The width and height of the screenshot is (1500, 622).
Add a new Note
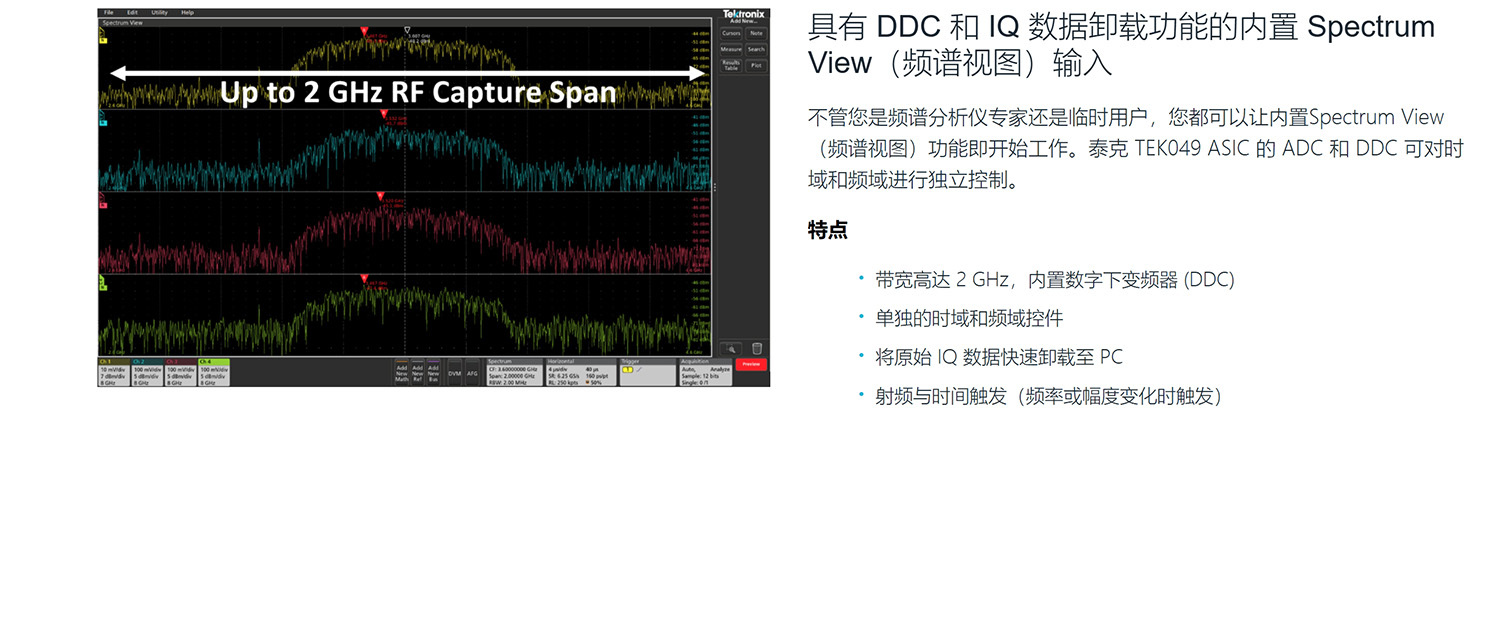click(756, 33)
